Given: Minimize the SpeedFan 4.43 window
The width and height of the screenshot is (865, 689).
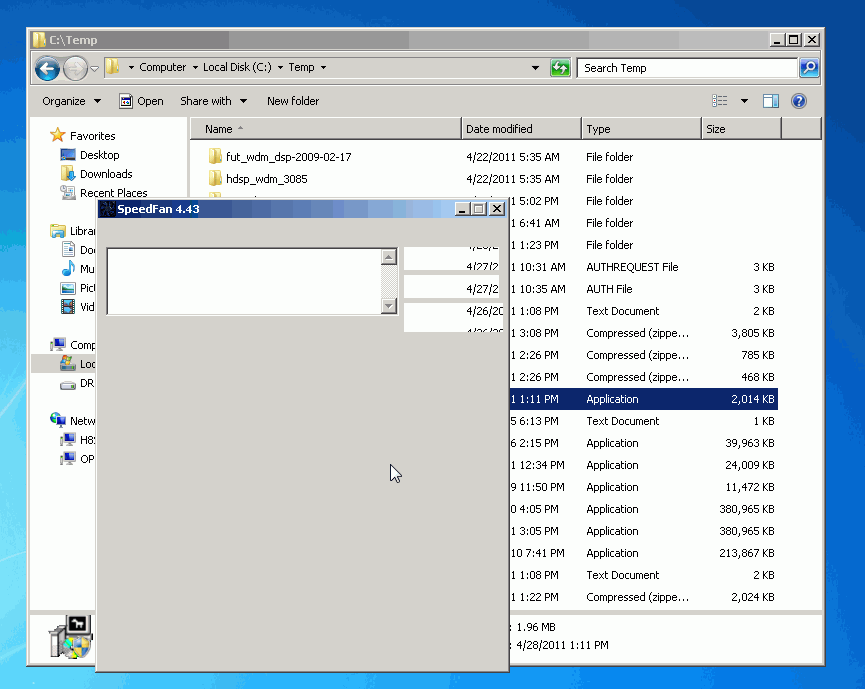Looking at the screenshot, I should 462,209.
